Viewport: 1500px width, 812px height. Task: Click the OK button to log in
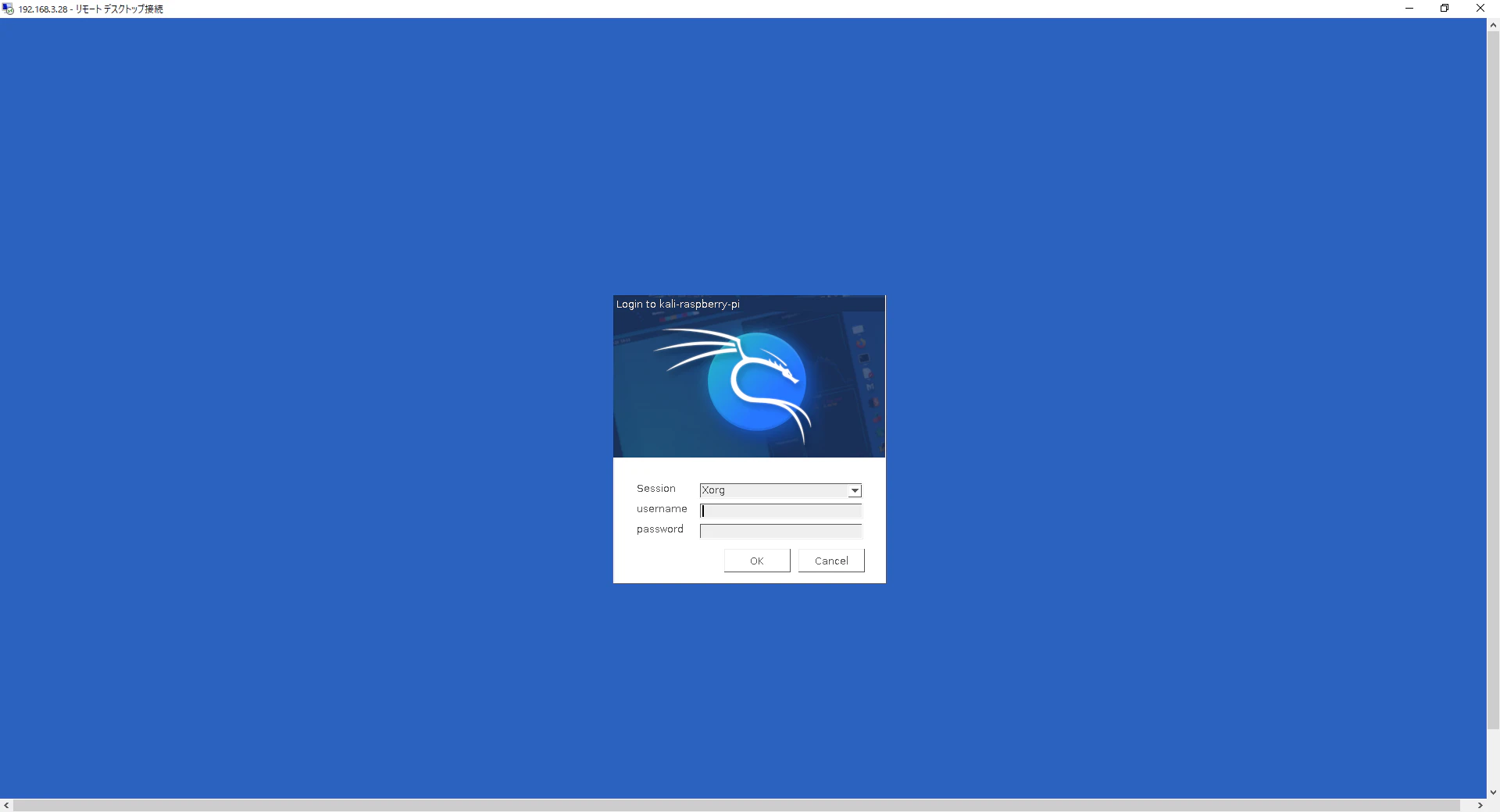[757, 561]
